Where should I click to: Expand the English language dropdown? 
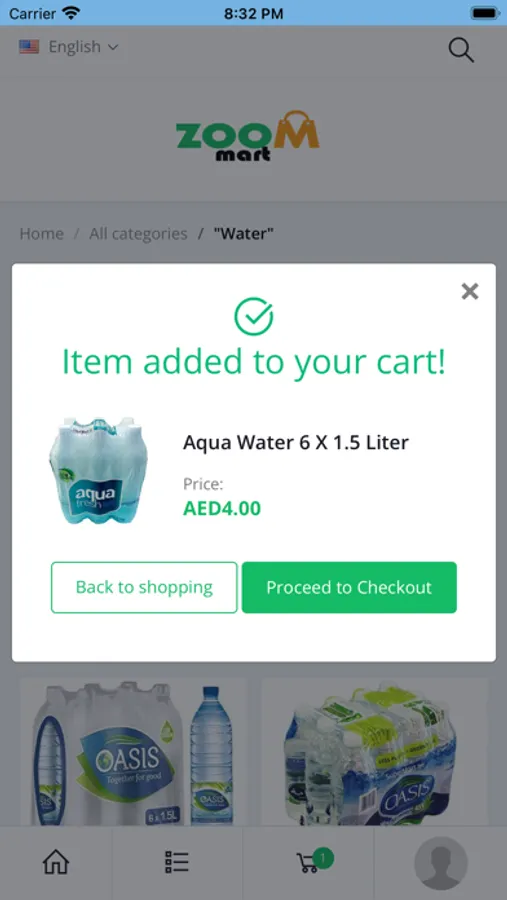(83, 46)
